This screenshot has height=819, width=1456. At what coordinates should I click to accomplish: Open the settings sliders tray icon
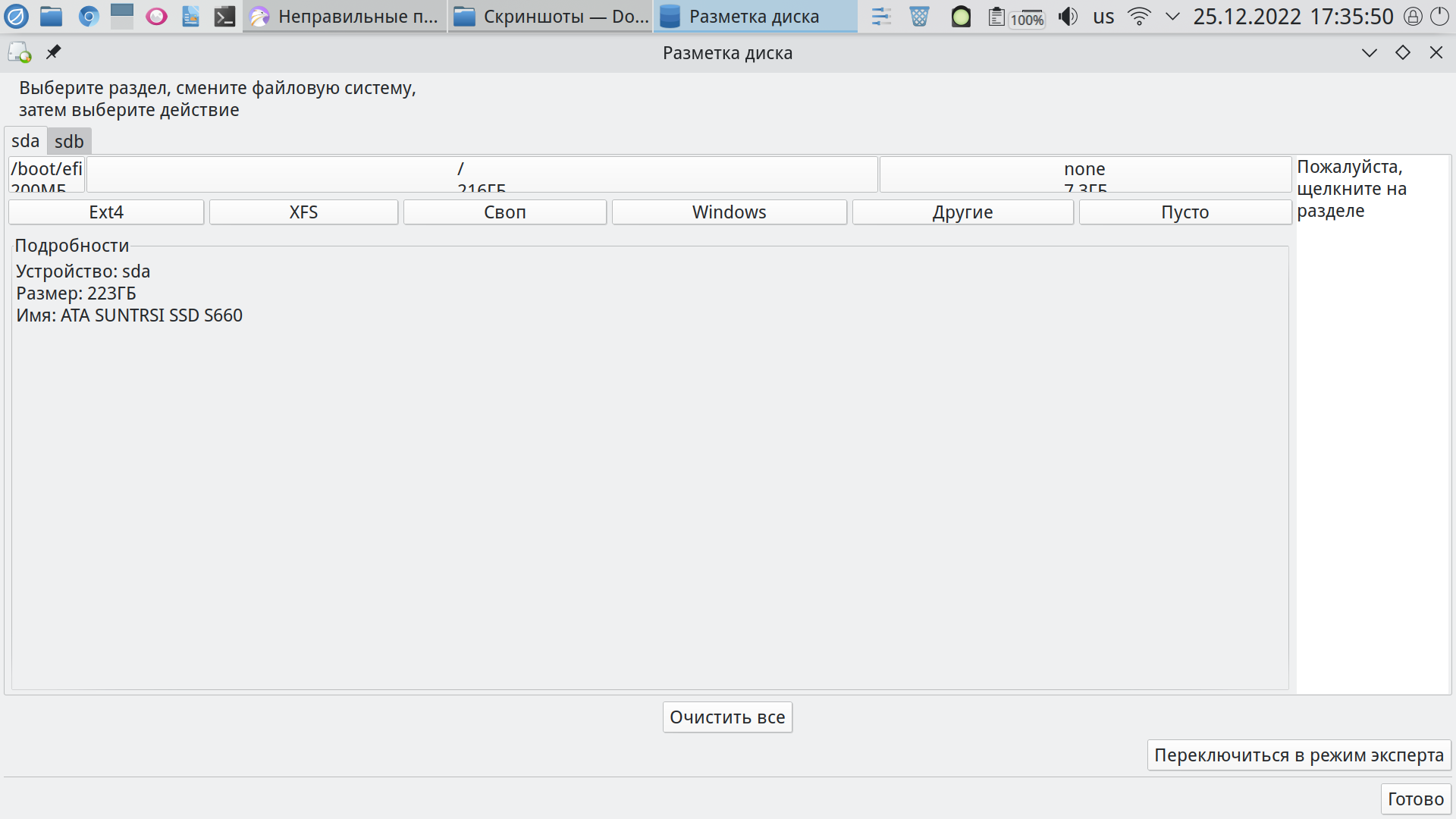click(881, 16)
